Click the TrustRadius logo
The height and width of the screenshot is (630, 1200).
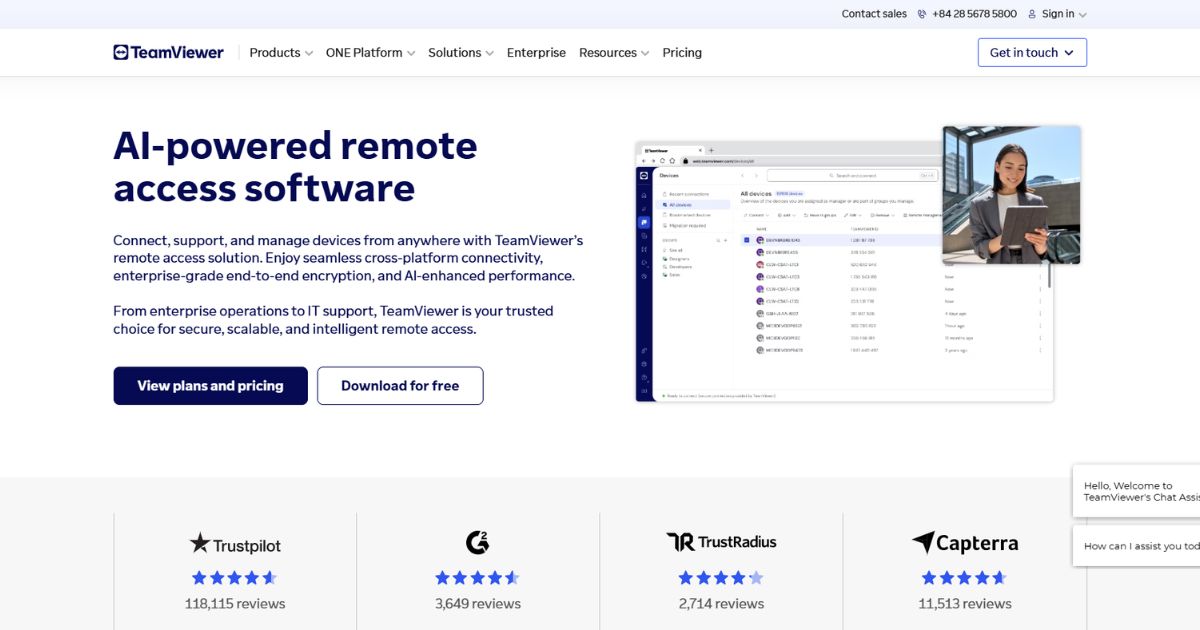(721, 542)
